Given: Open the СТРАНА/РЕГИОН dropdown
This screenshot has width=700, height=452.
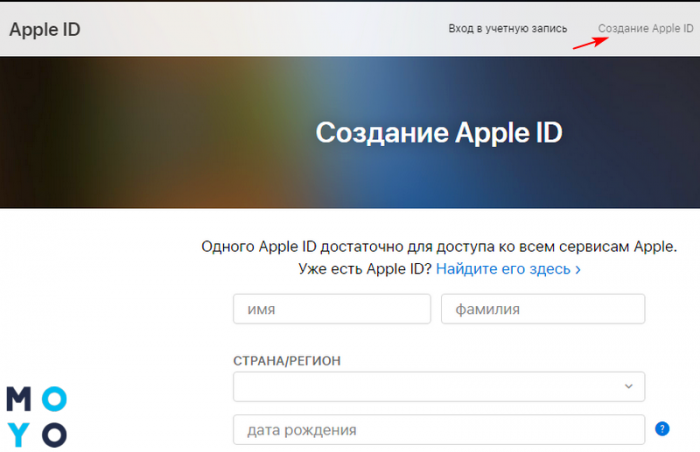Looking at the screenshot, I should (439, 386).
